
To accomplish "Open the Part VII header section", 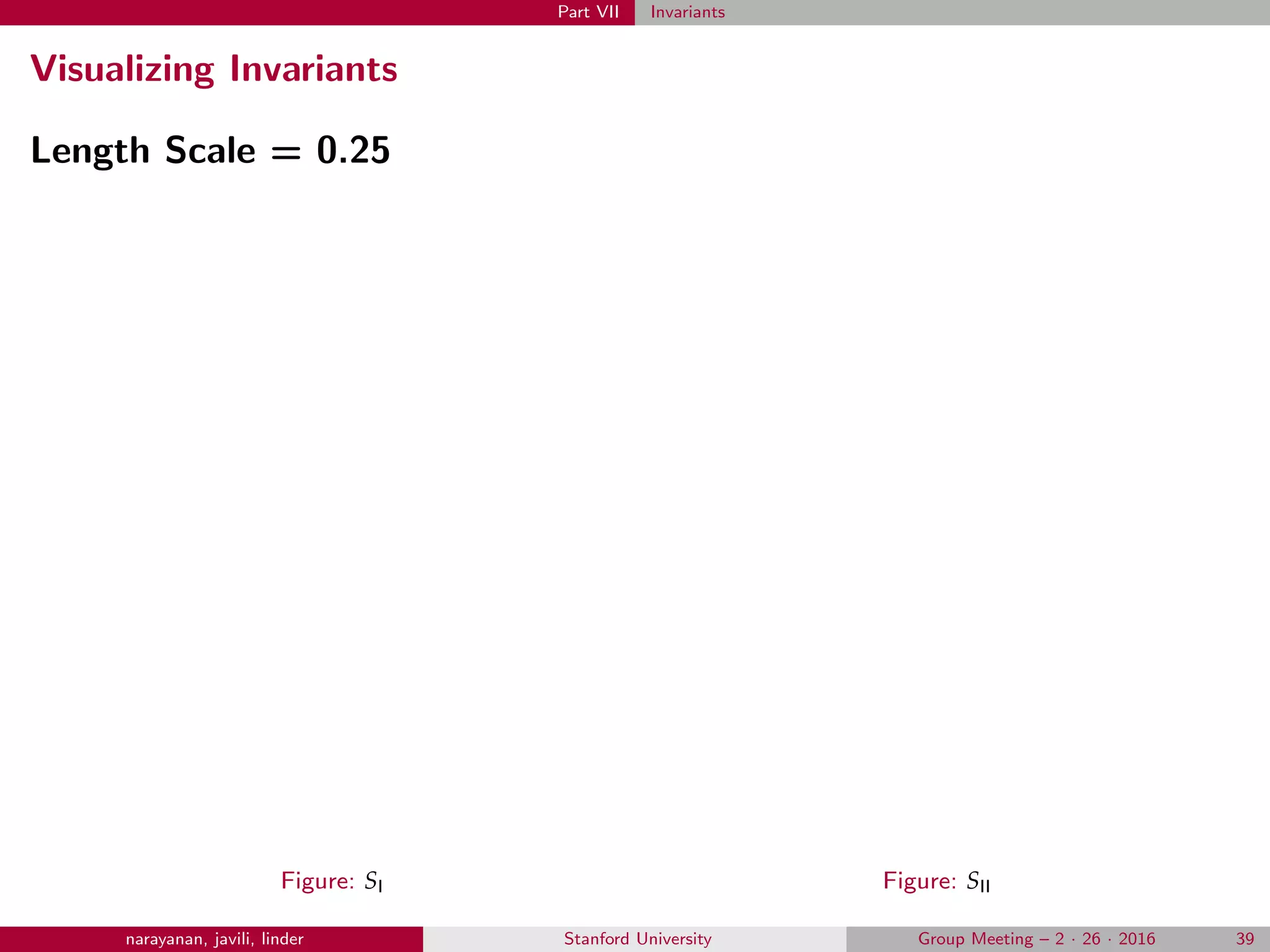I will click(x=588, y=12).
